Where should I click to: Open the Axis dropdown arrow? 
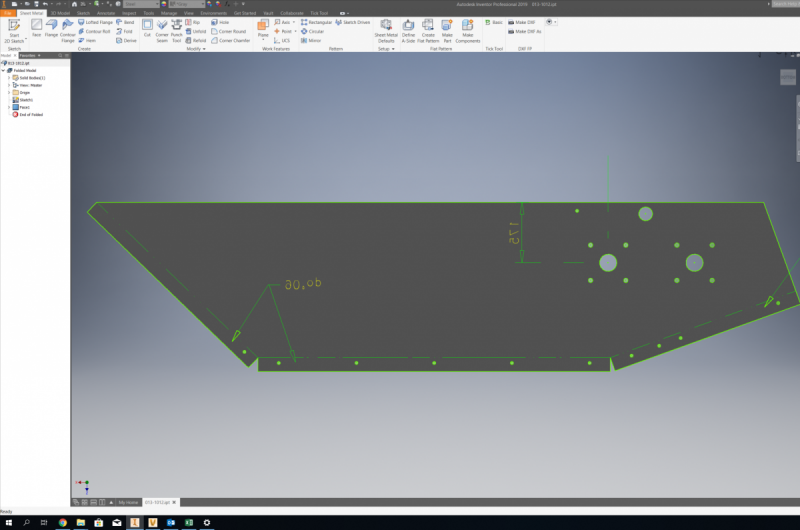coord(294,22)
